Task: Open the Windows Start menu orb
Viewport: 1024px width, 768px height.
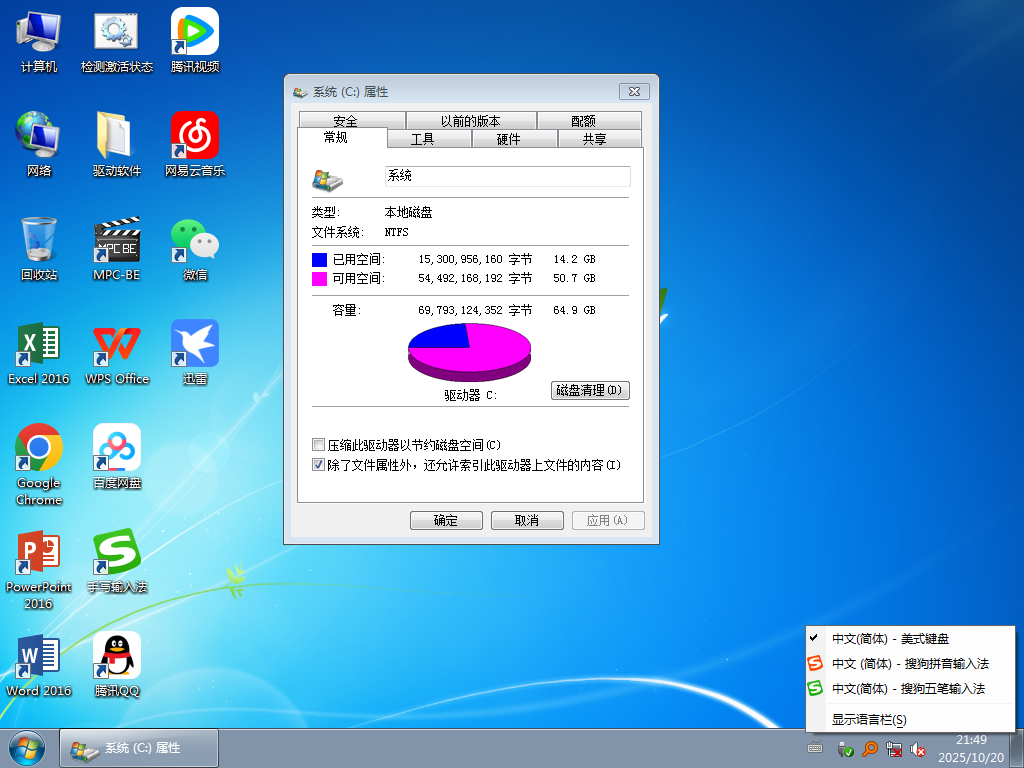Action: [x=27, y=748]
